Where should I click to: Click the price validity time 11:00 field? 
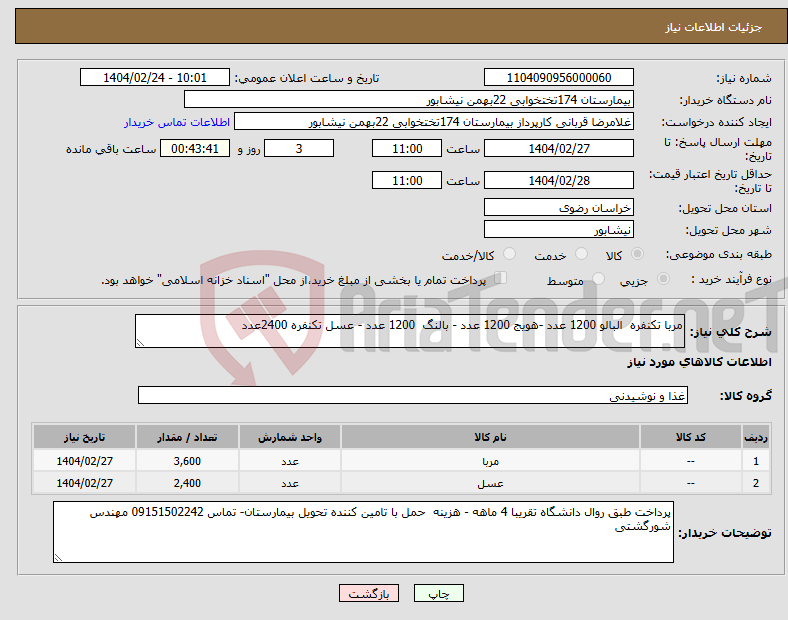(x=407, y=180)
